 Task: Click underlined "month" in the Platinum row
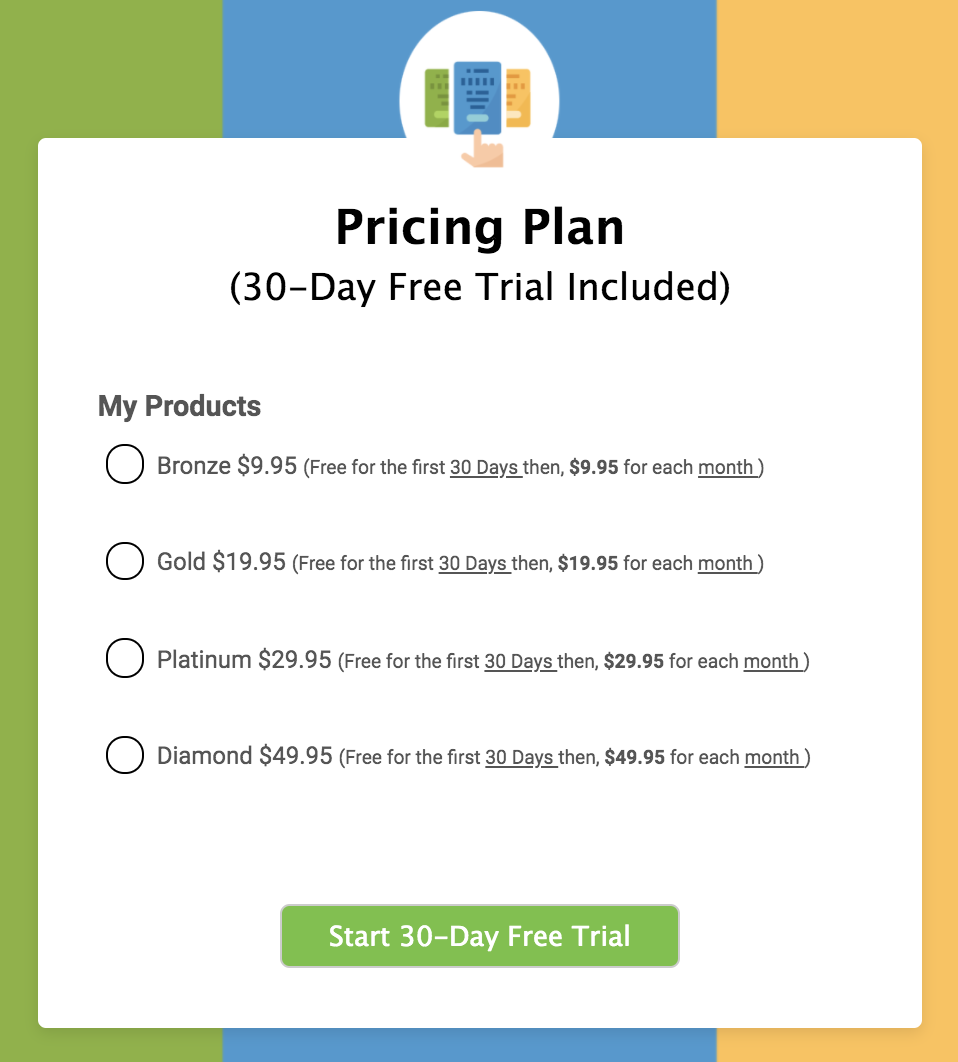pos(773,662)
